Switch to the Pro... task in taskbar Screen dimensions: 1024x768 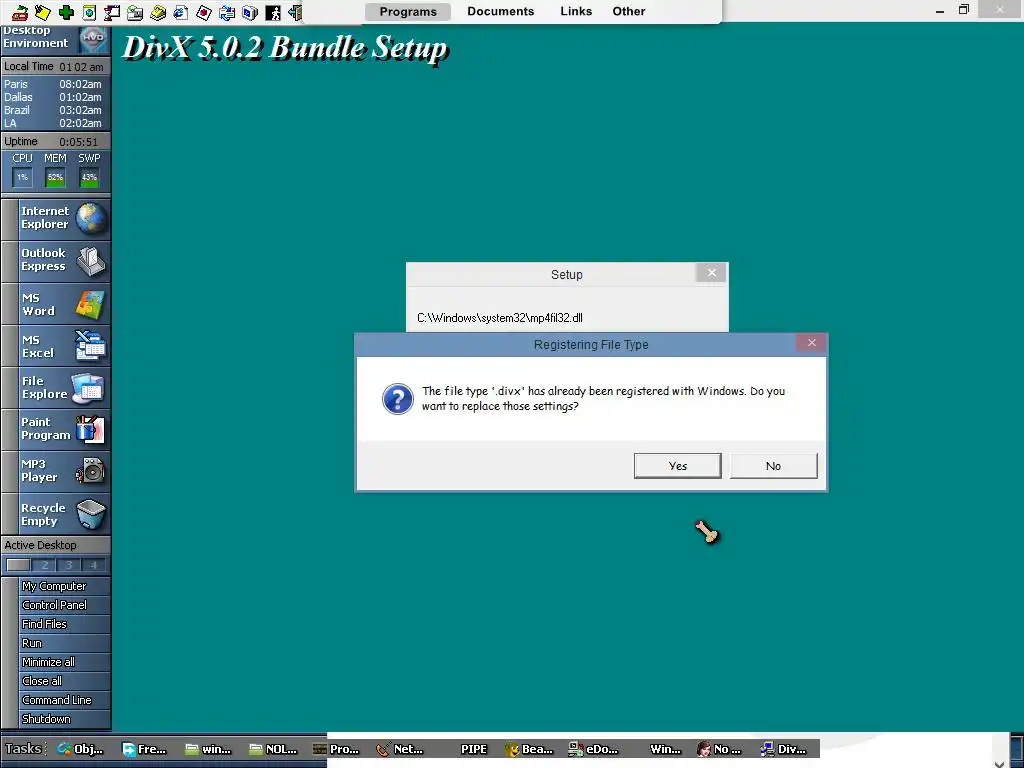point(336,749)
